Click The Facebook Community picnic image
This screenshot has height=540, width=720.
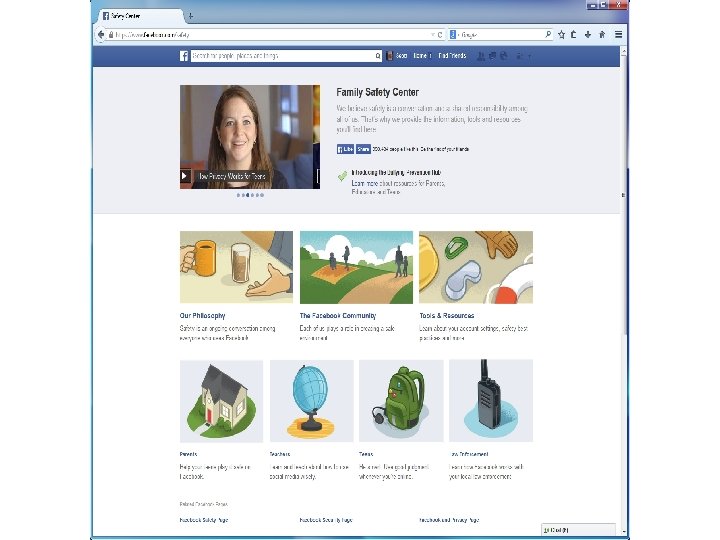[356, 267]
